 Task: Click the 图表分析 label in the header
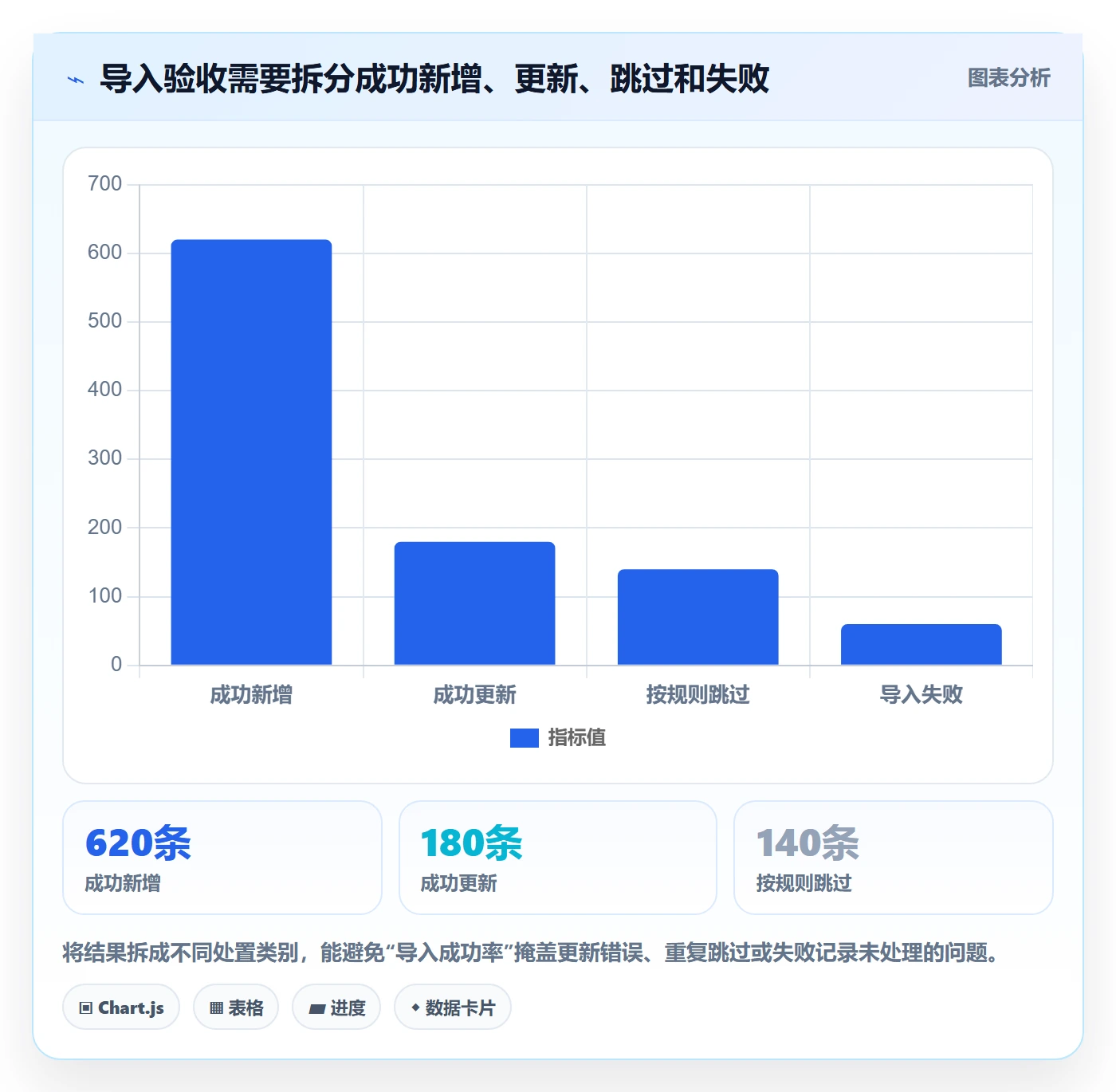(1008, 78)
